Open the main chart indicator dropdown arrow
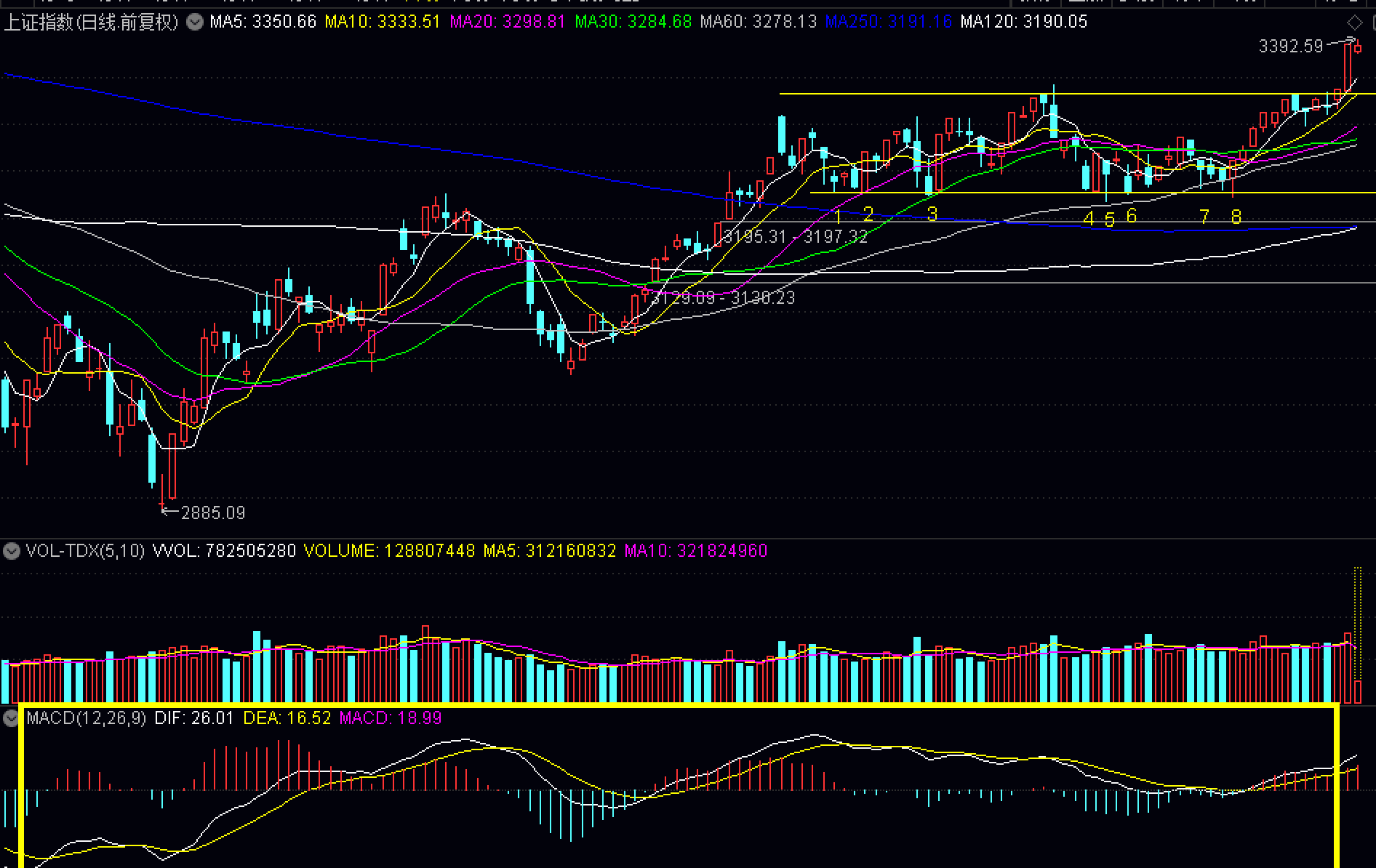 (194, 22)
